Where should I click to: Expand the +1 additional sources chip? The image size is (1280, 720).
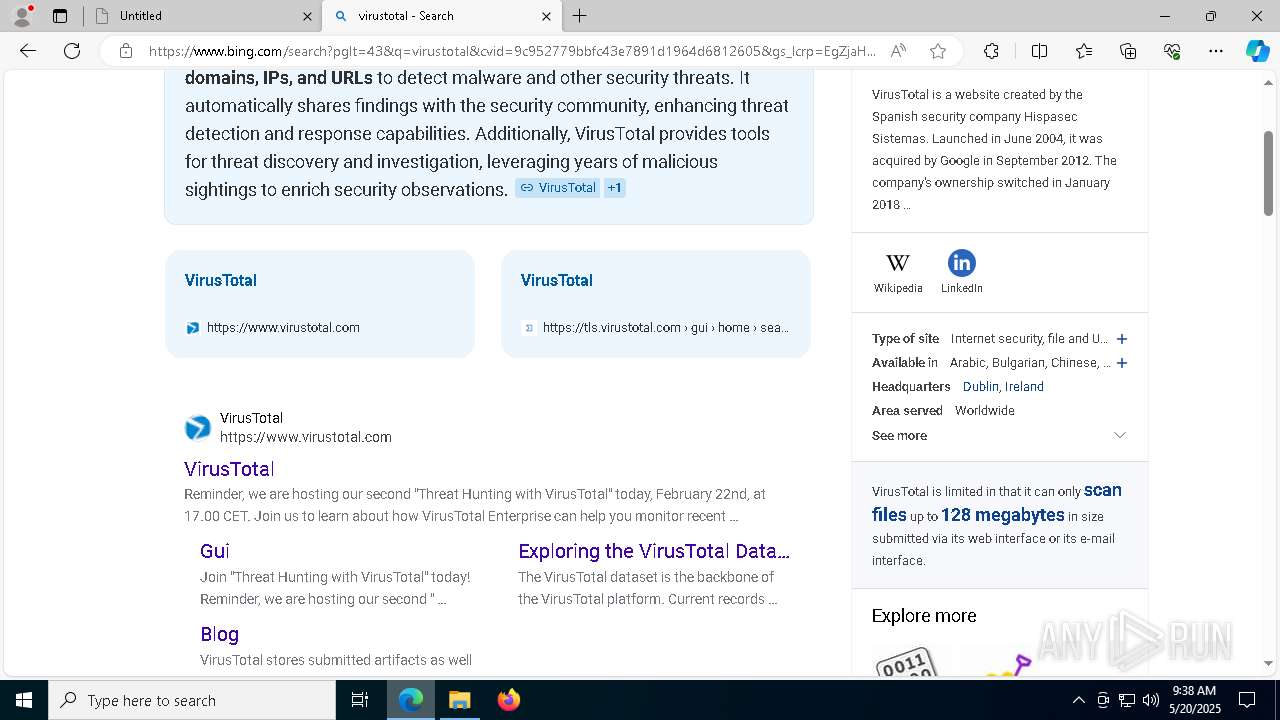615,188
